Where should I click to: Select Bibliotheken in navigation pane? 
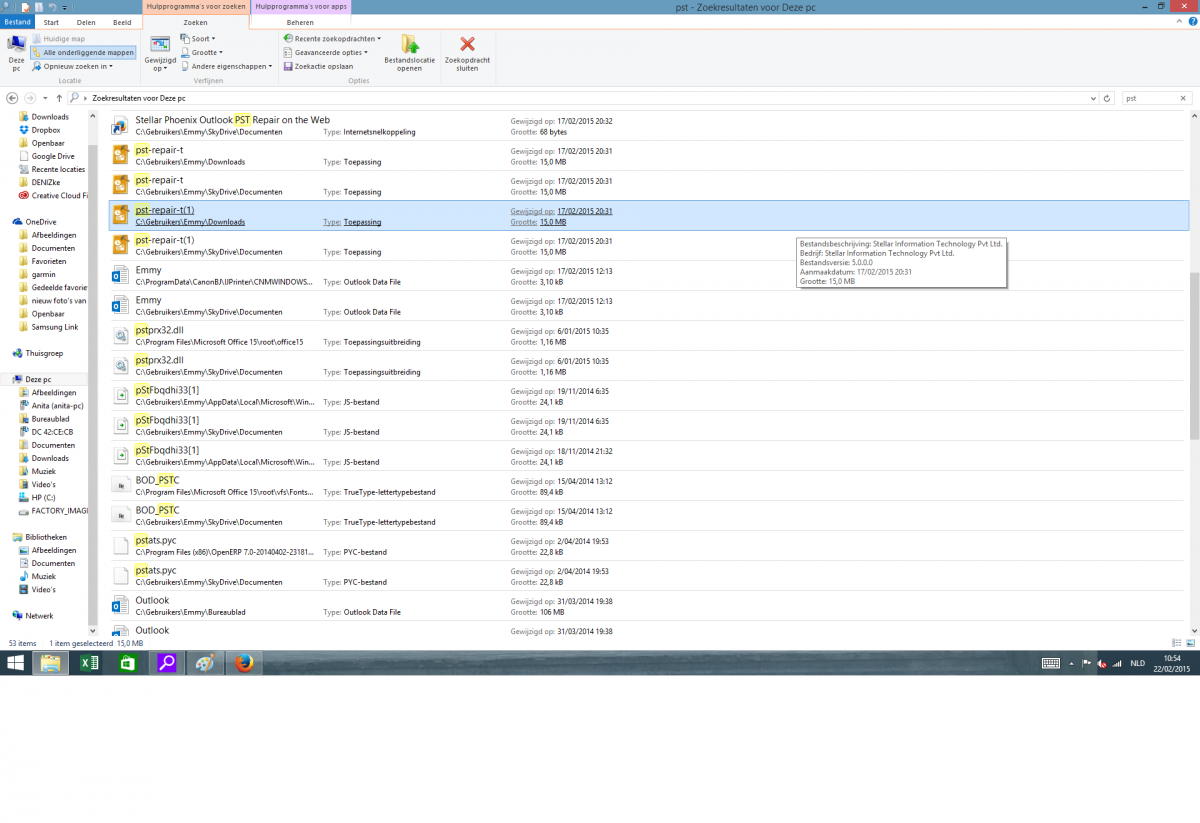pyautogui.click(x=45, y=537)
